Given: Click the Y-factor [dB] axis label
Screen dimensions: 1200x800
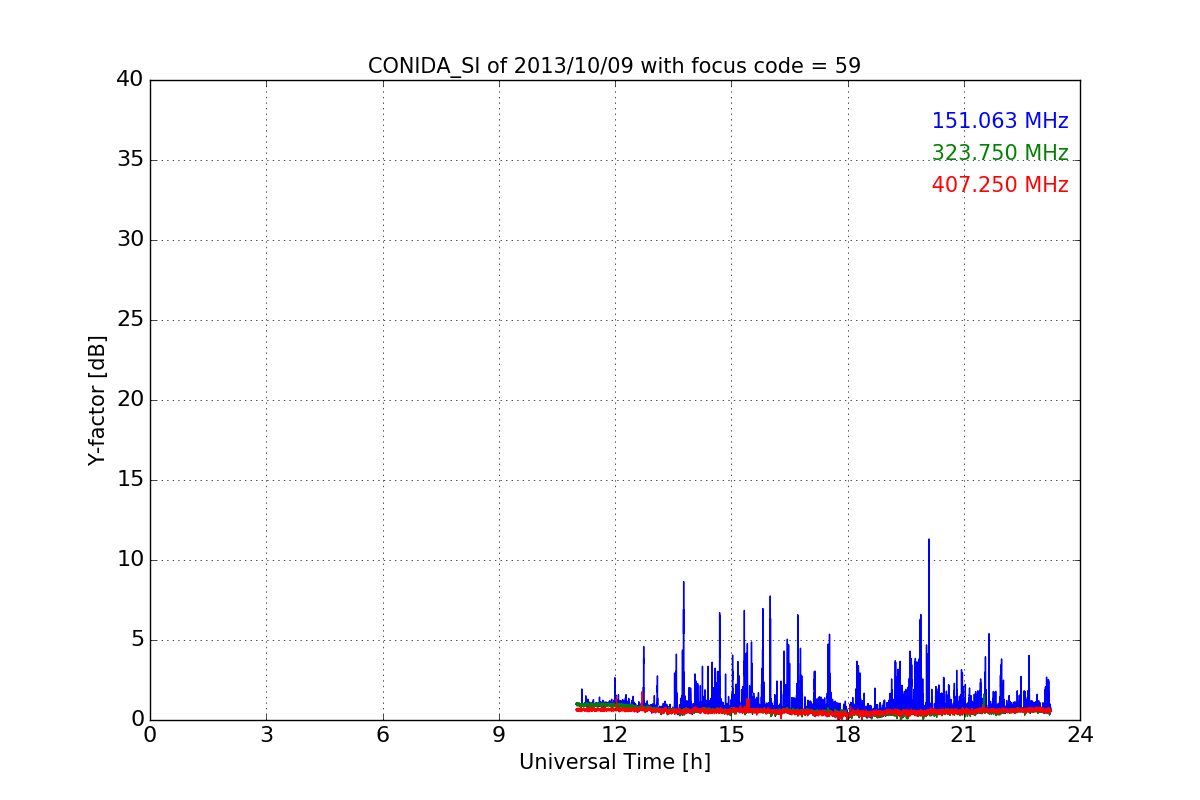Looking at the screenshot, I should pyautogui.click(x=97, y=400).
